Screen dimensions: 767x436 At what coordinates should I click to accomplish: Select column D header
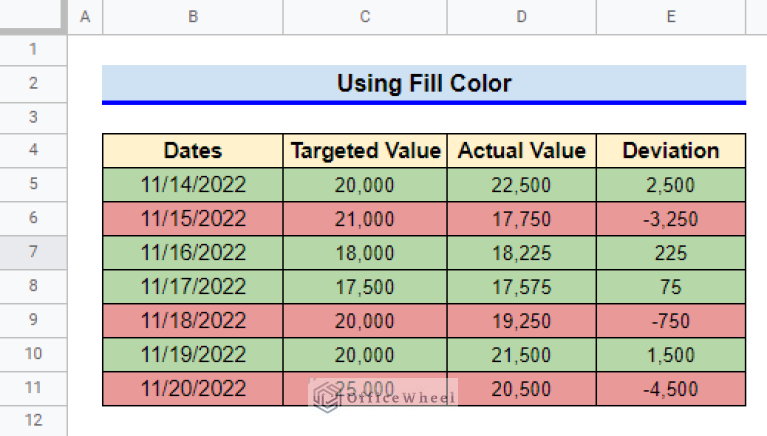(x=521, y=17)
